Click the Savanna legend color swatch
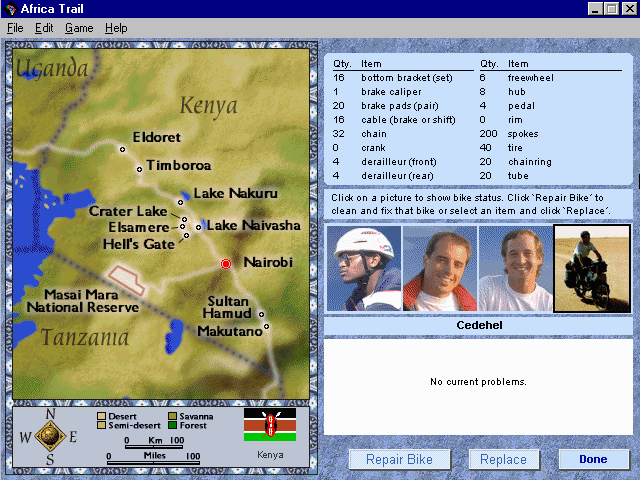The width and height of the screenshot is (640, 480). click(172, 416)
